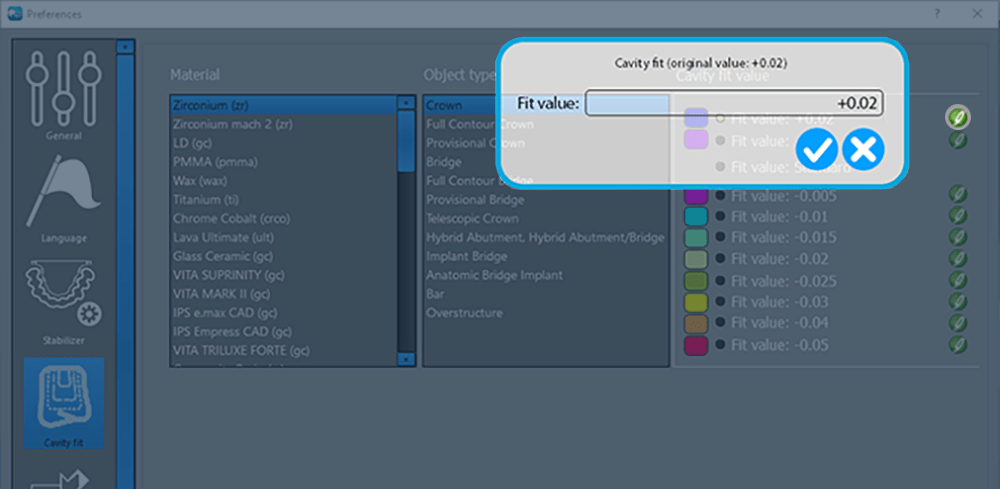This screenshot has height=489, width=1000.
Task: Select the Fit value -0.015 radio button
Action: [720, 237]
